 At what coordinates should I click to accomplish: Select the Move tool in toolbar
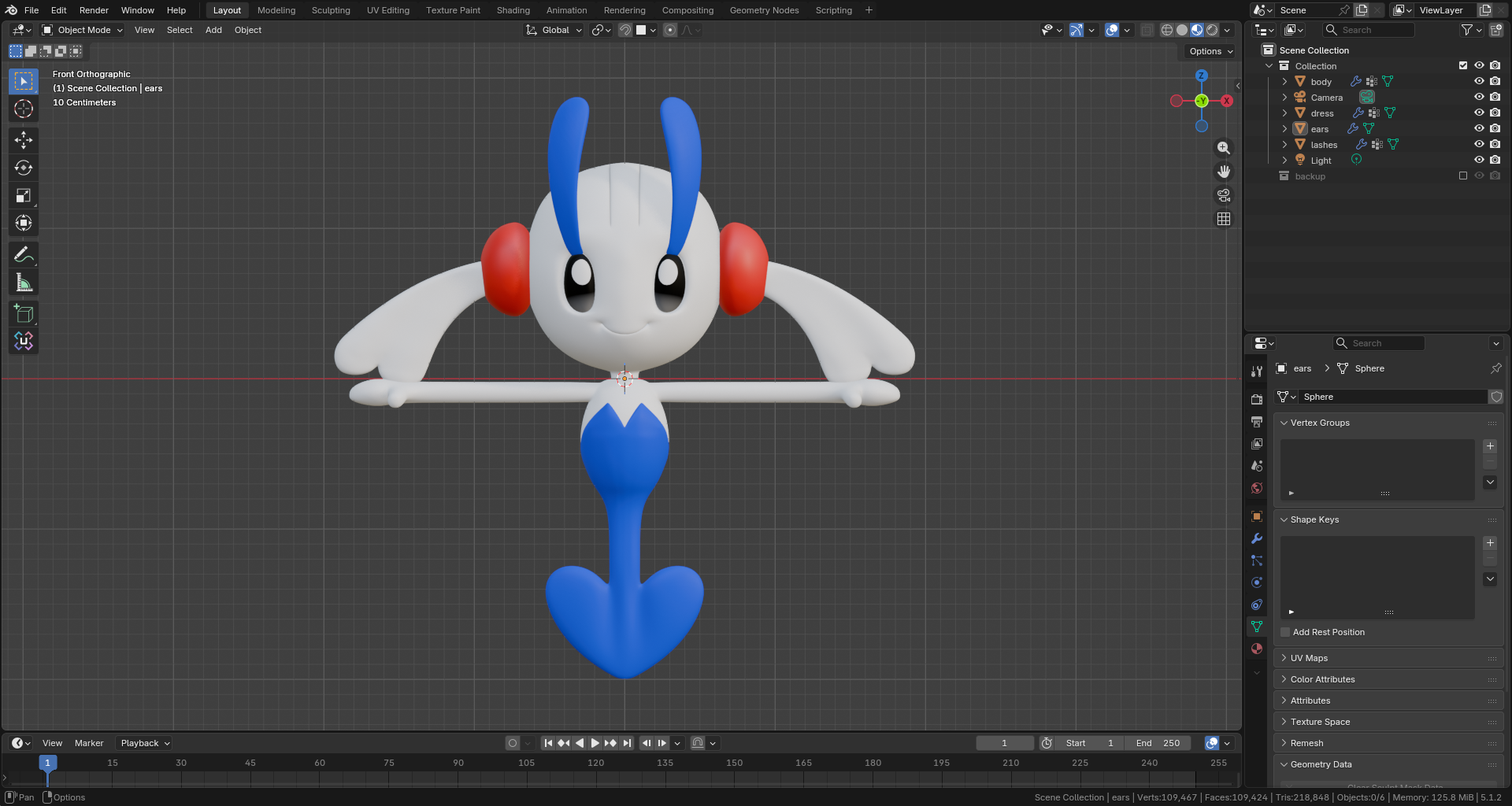pyautogui.click(x=24, y=140)
